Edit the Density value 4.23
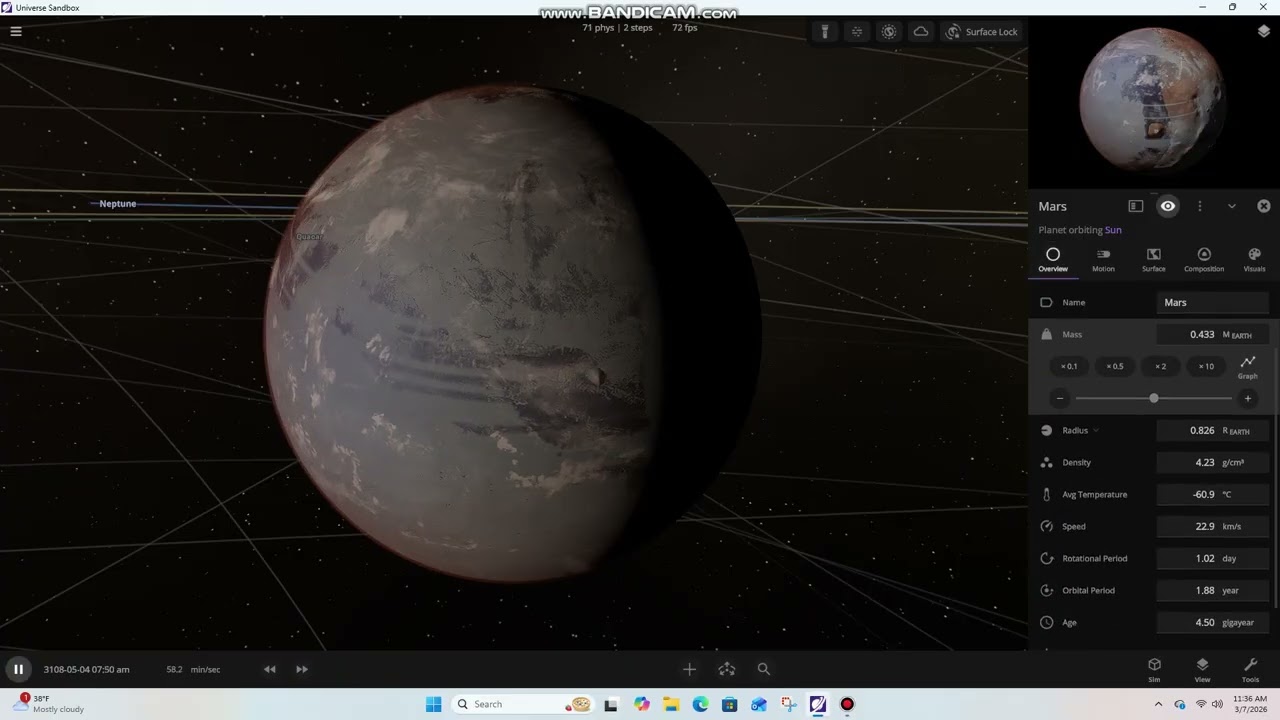This screenshot has width=1280, height=720. point(1213,462)
